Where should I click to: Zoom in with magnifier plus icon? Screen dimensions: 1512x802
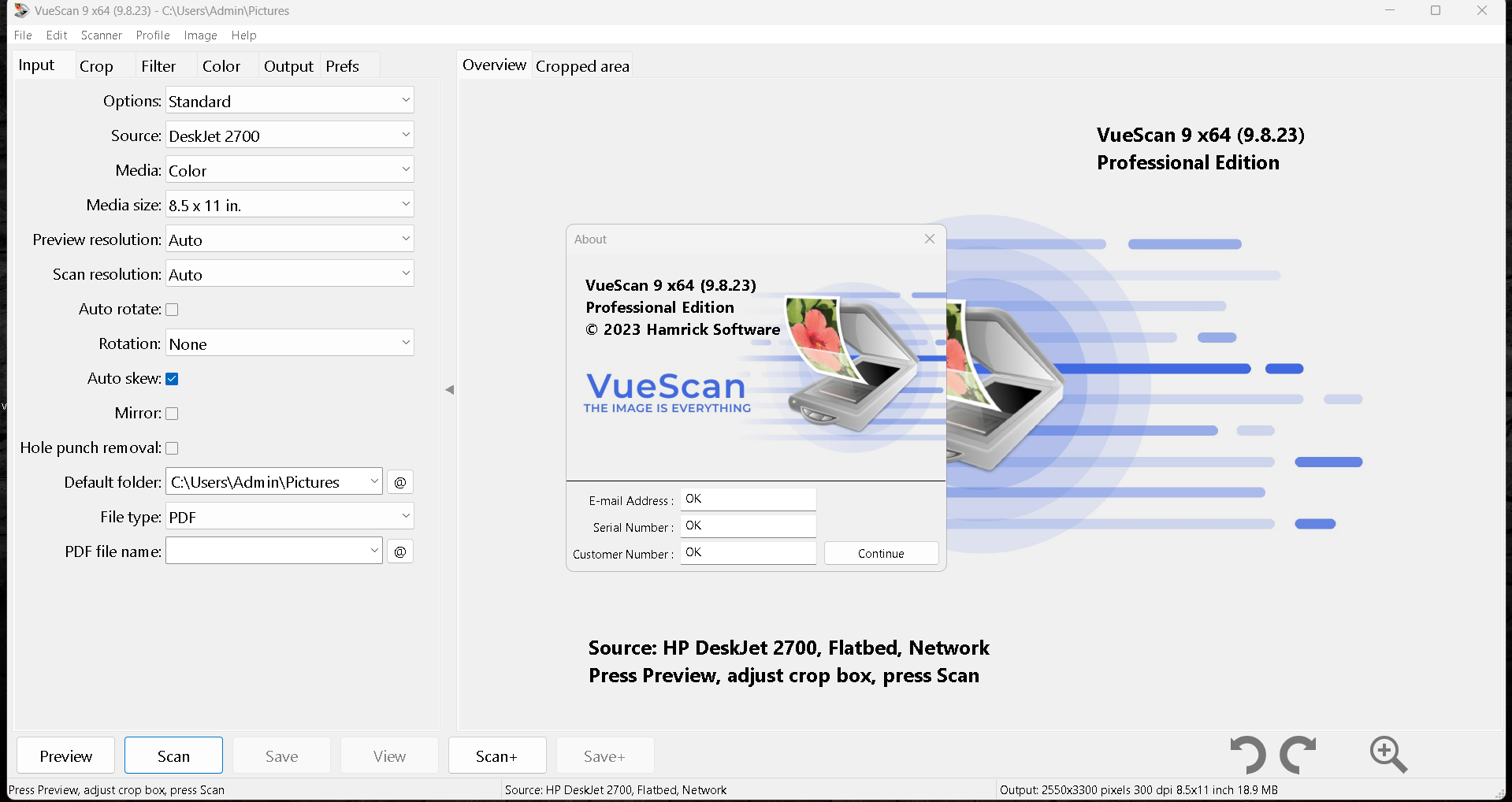tap(1388, 755)
